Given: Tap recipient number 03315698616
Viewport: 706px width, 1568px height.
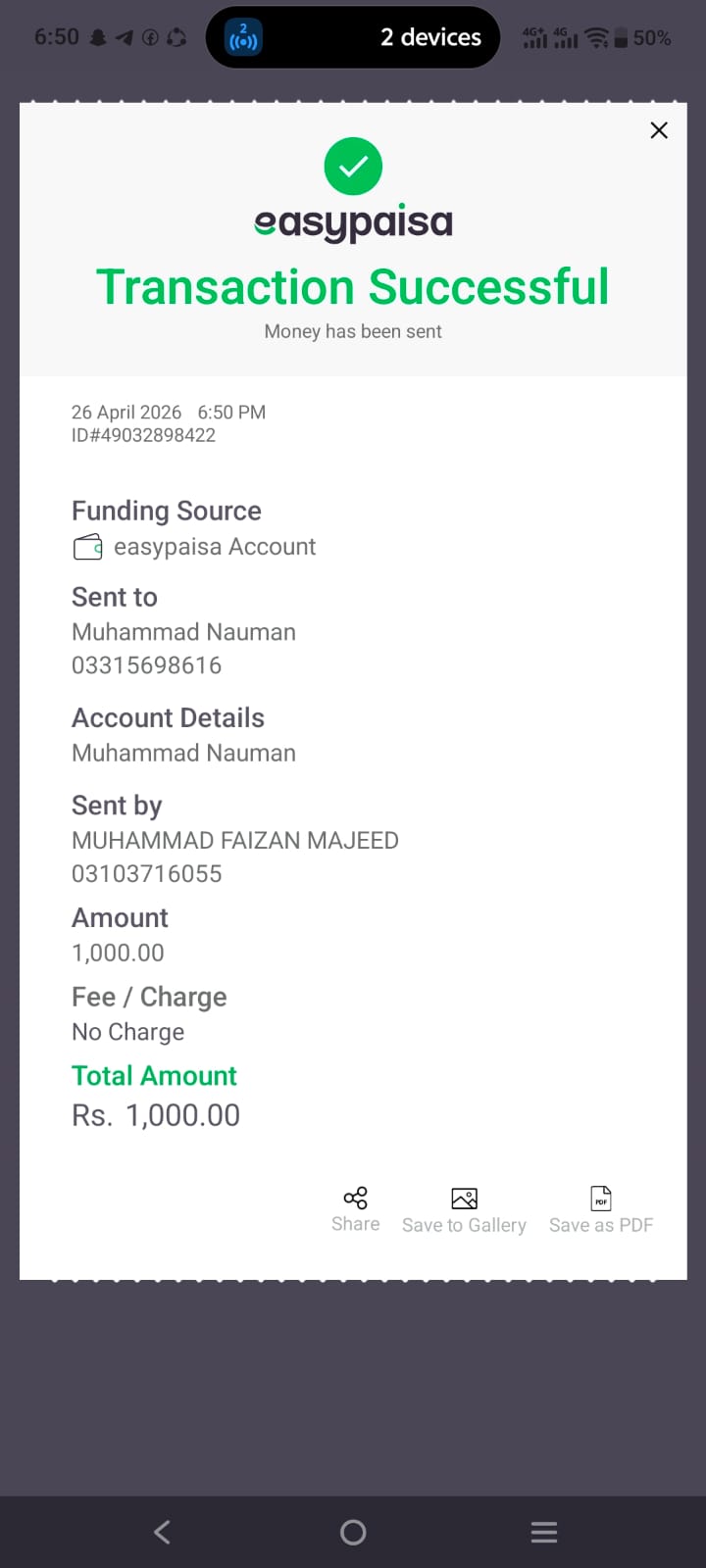Looking at the screenshot, I should point(146,665).
